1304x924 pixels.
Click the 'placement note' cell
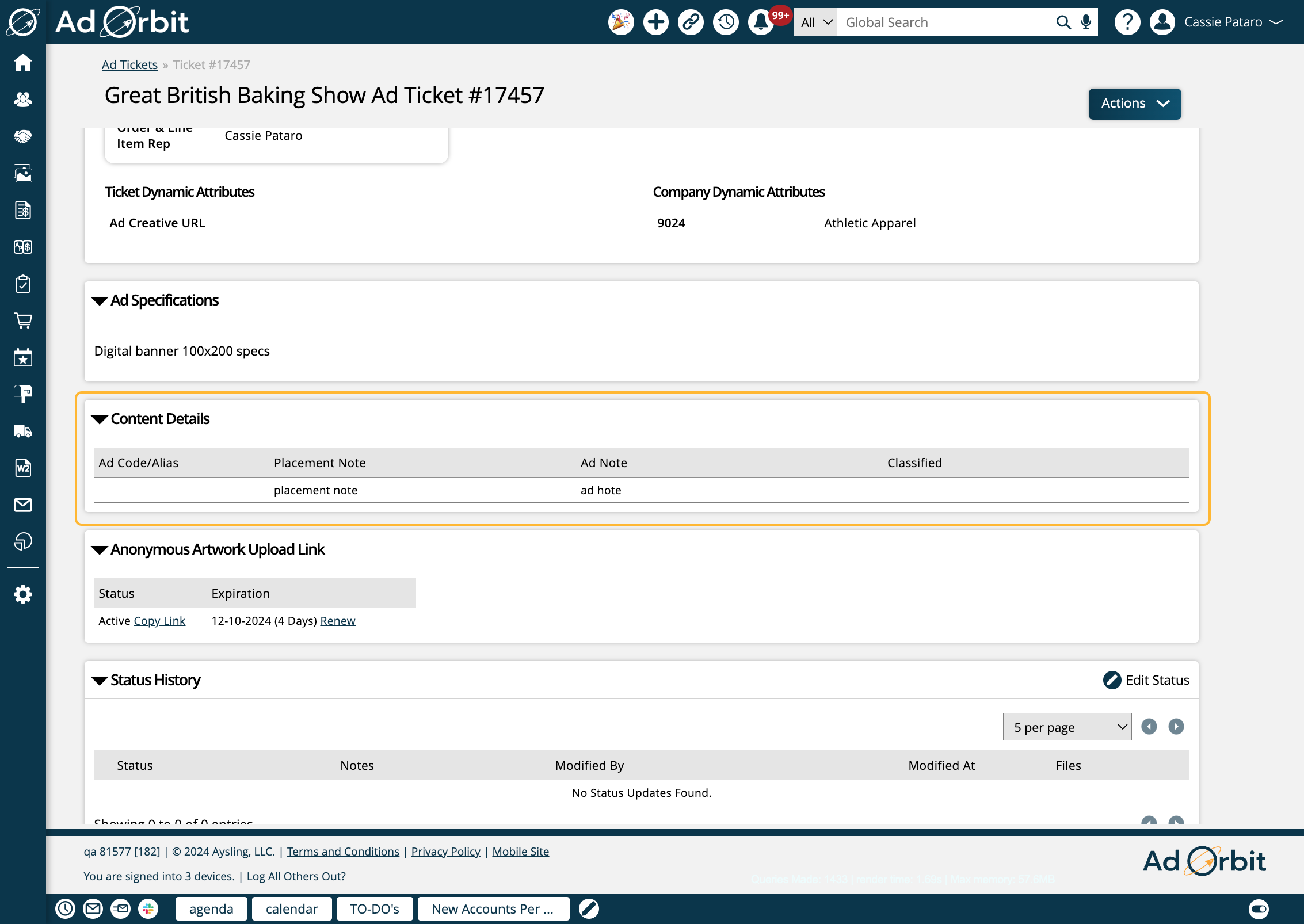click(315, 490)
